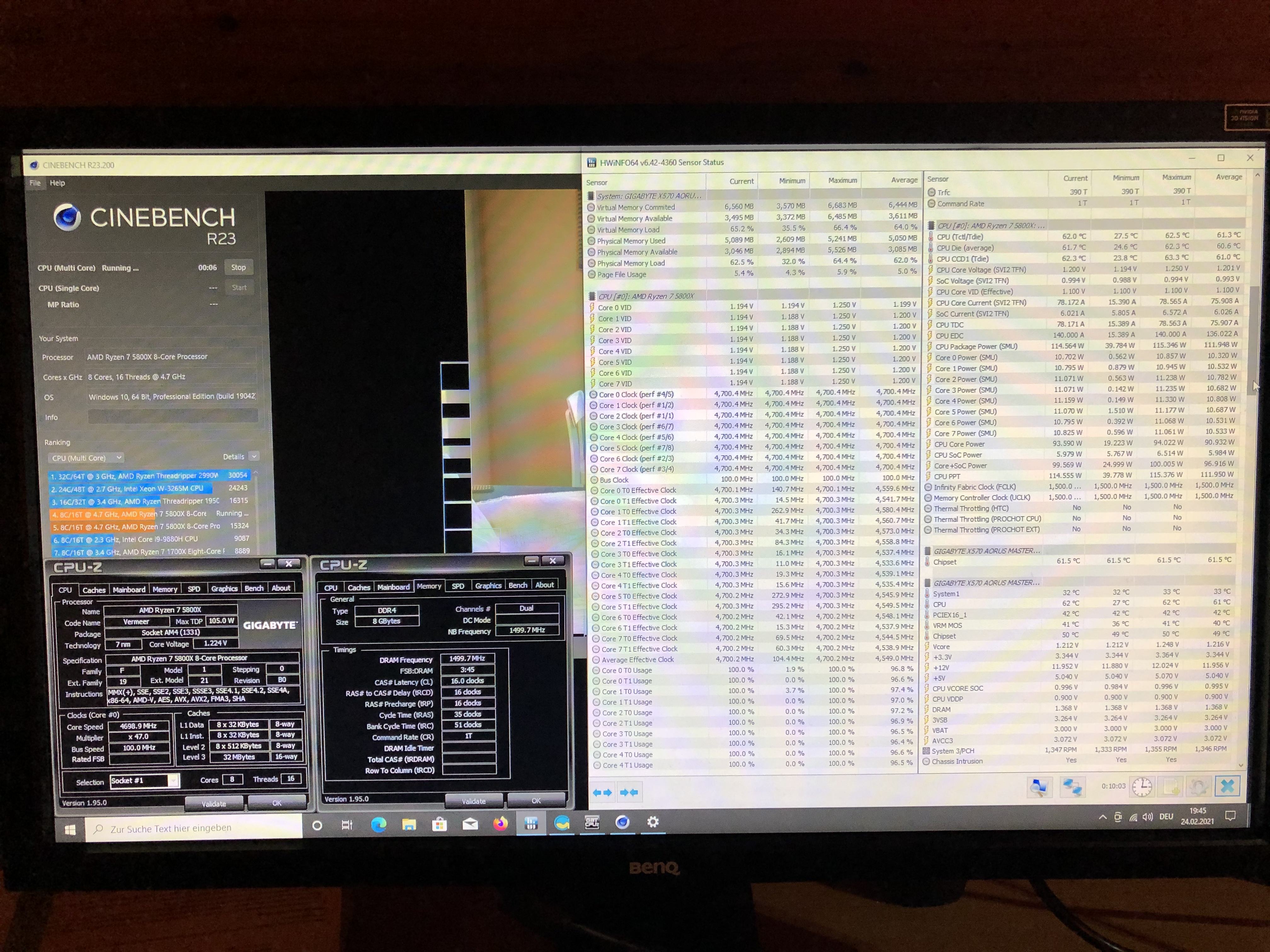The image size is (1270, 952).
Task: Click the HWiNFO two-monitors network icon
Action: click(1072, 787)
